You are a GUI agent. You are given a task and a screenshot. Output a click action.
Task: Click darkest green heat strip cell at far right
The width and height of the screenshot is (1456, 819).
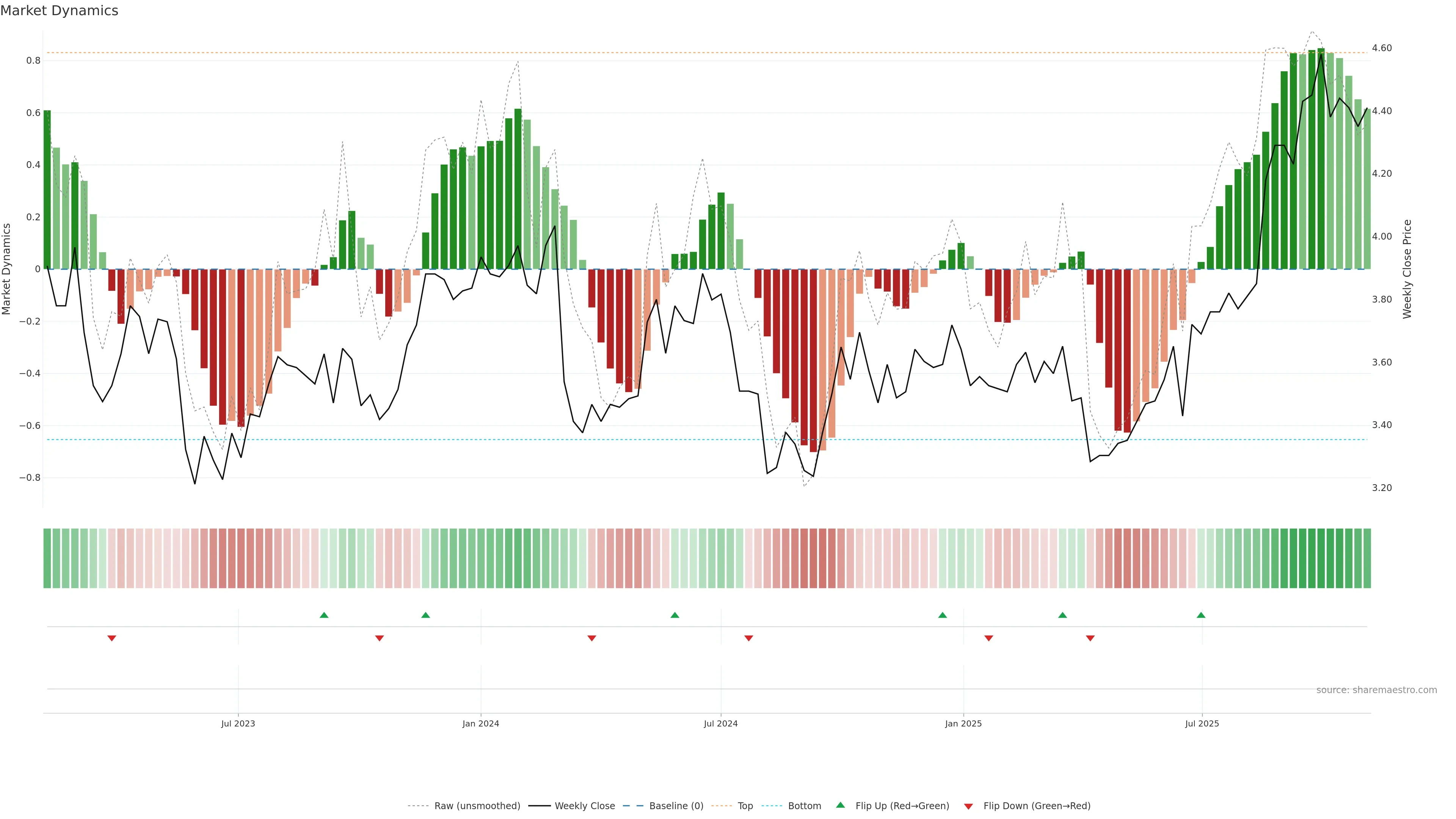1321,558
